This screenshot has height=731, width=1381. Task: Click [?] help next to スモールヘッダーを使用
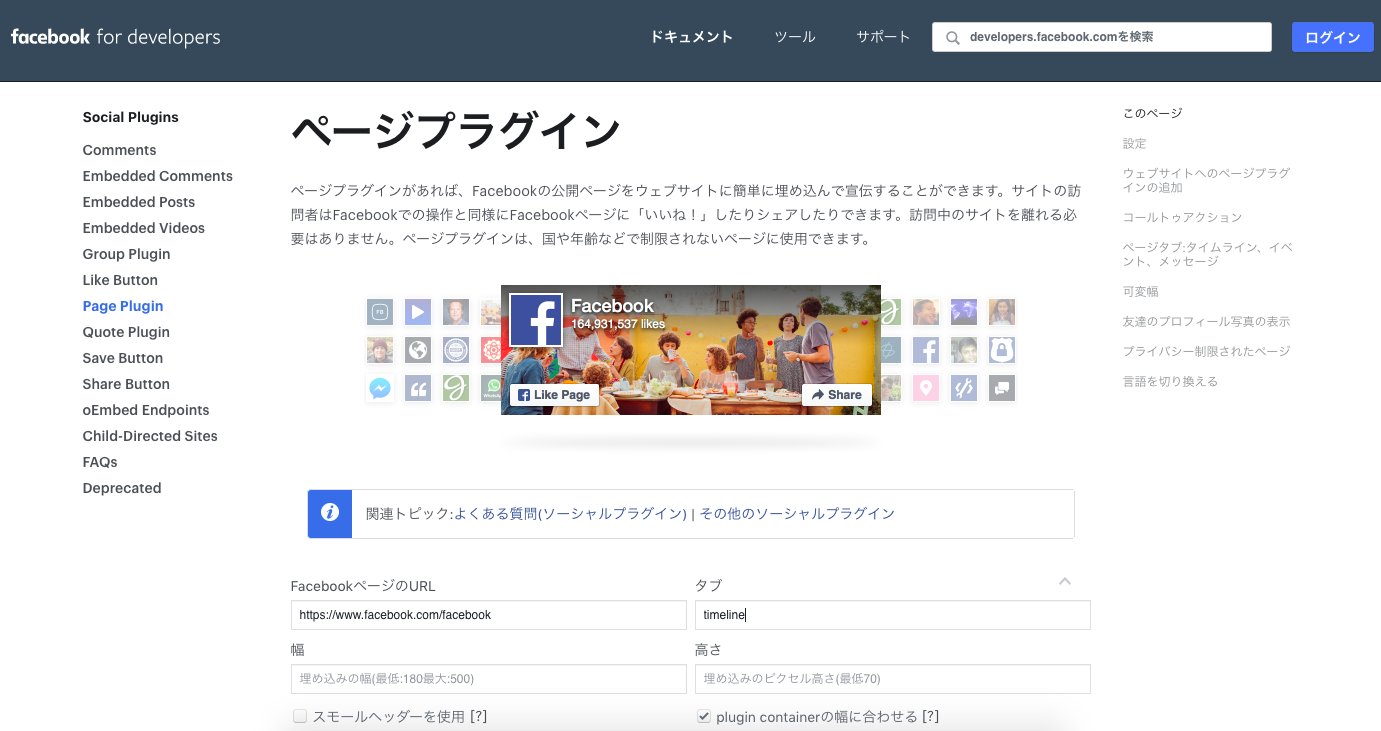click(478, 717)
